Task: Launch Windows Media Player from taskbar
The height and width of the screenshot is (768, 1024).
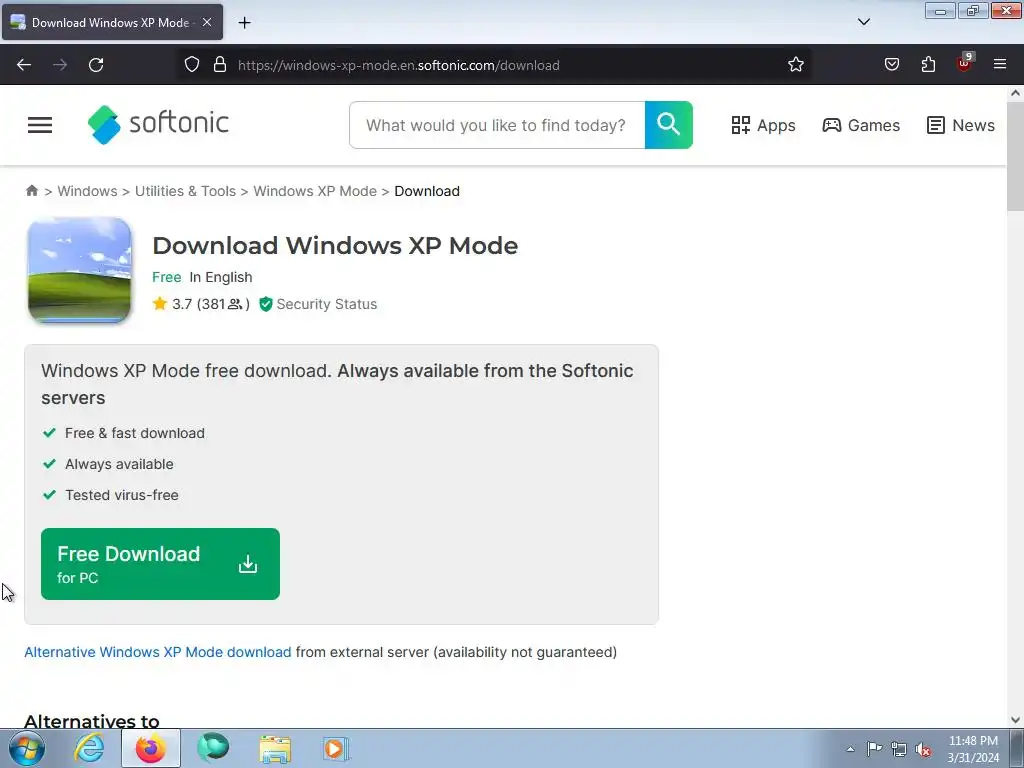Action: pyautogui.click(x=336, y=749)
